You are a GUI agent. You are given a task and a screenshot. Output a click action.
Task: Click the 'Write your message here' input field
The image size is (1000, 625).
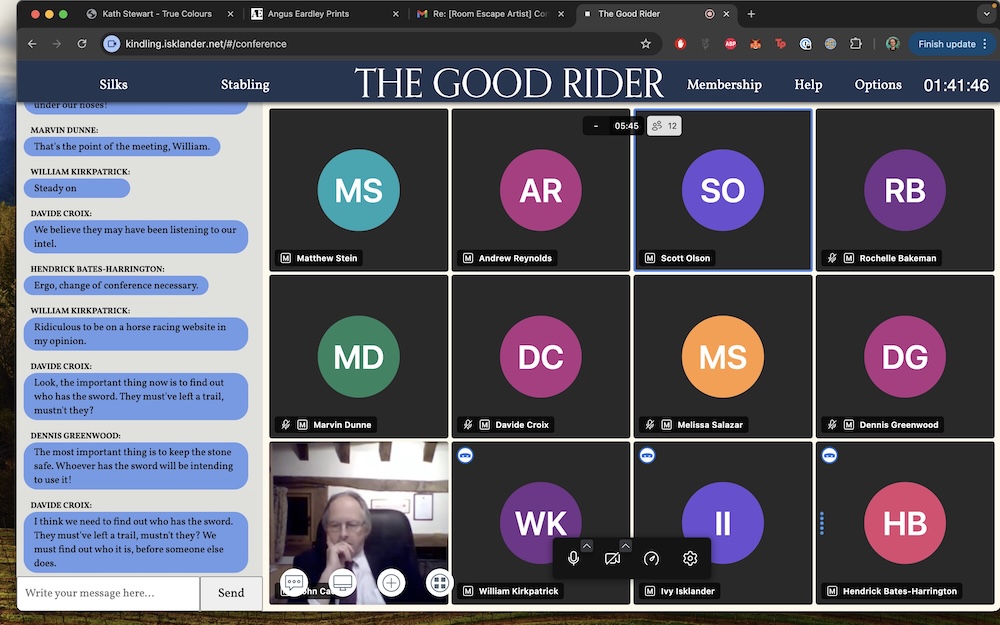pyautogui.click(x=107, y=593)
